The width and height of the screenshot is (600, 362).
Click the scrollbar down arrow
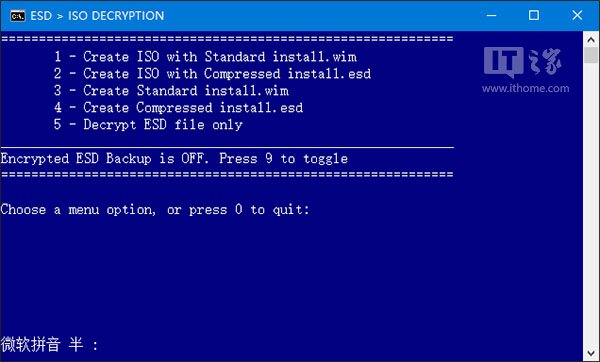[591, 353]
